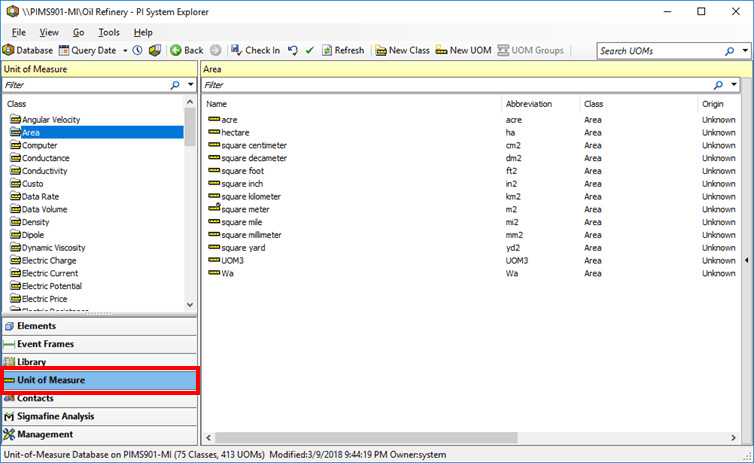Click the grayed Forward navigation icon

pos(215,50)
